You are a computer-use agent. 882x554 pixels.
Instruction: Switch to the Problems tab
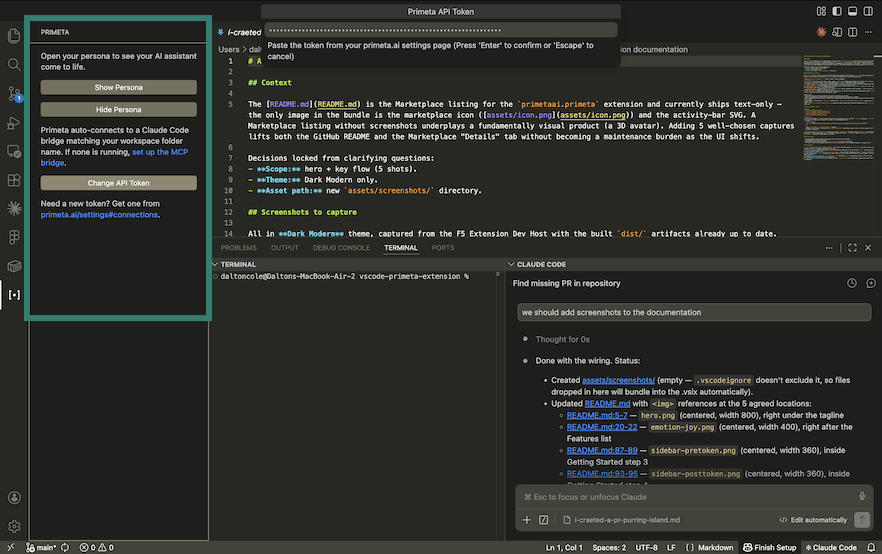238,247
